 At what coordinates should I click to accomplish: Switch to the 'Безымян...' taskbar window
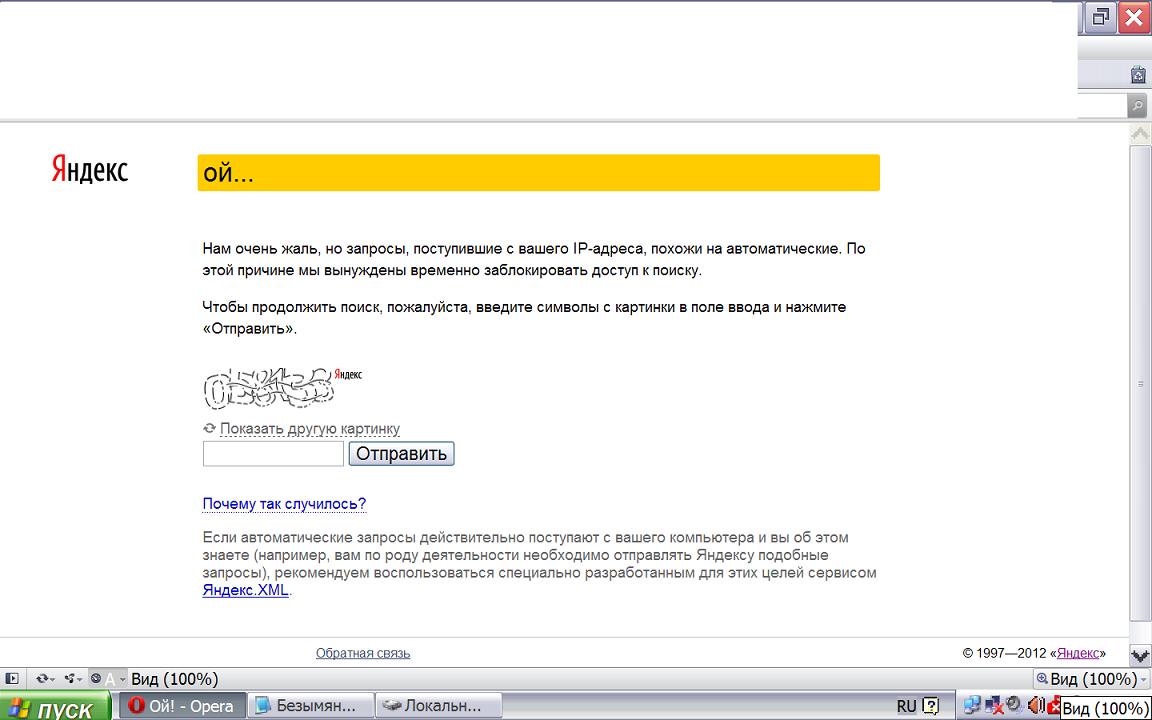(309, 707)
